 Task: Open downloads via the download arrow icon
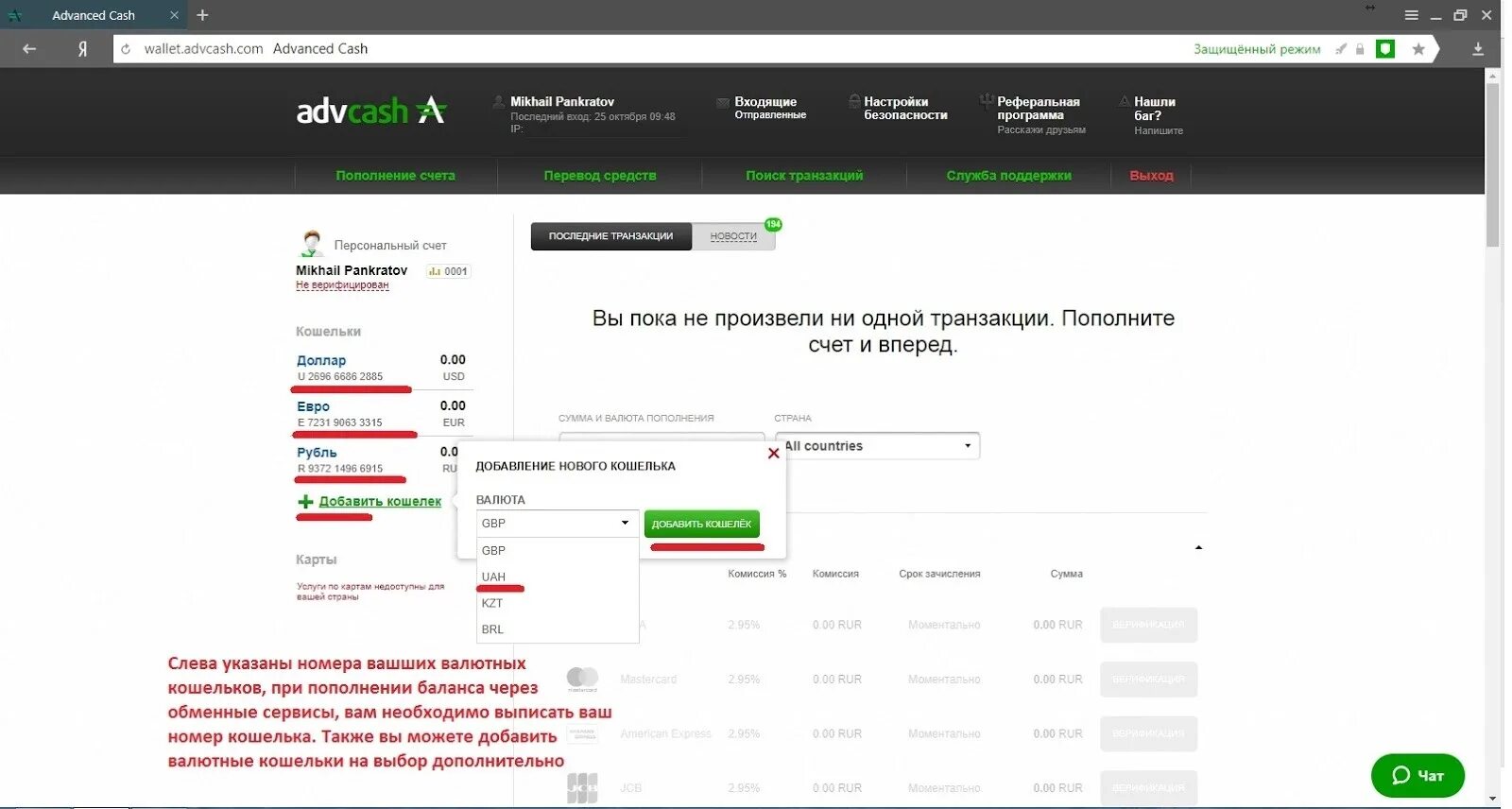[1478, 49]
